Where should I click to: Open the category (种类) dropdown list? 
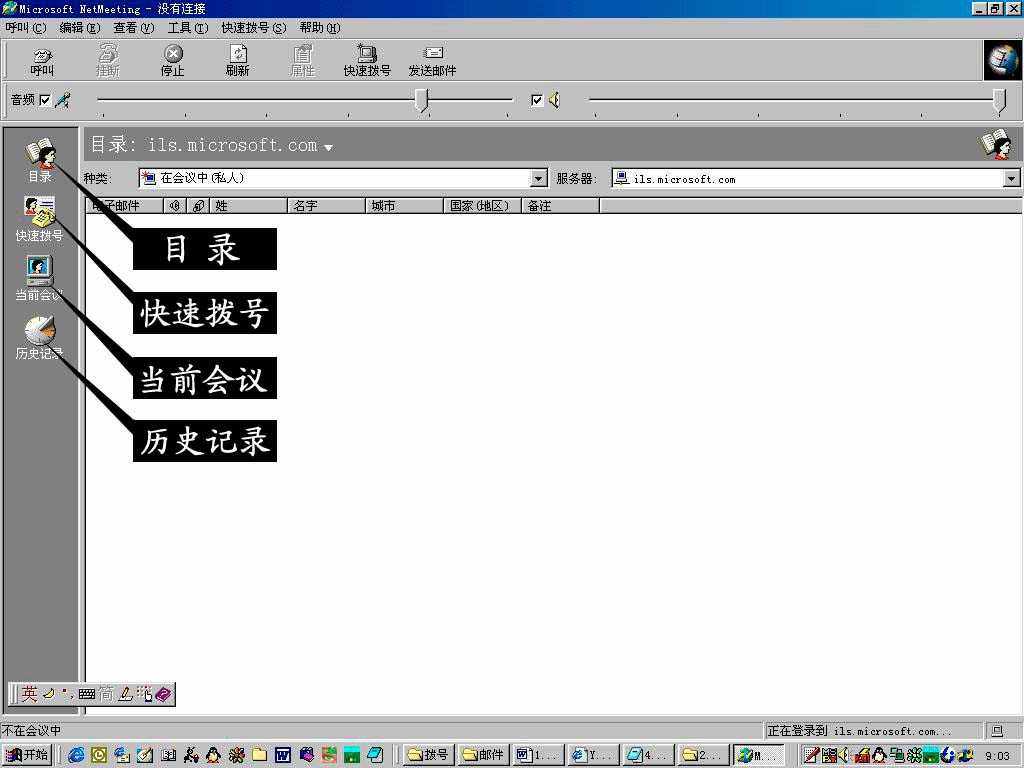[x=539, y=178]
